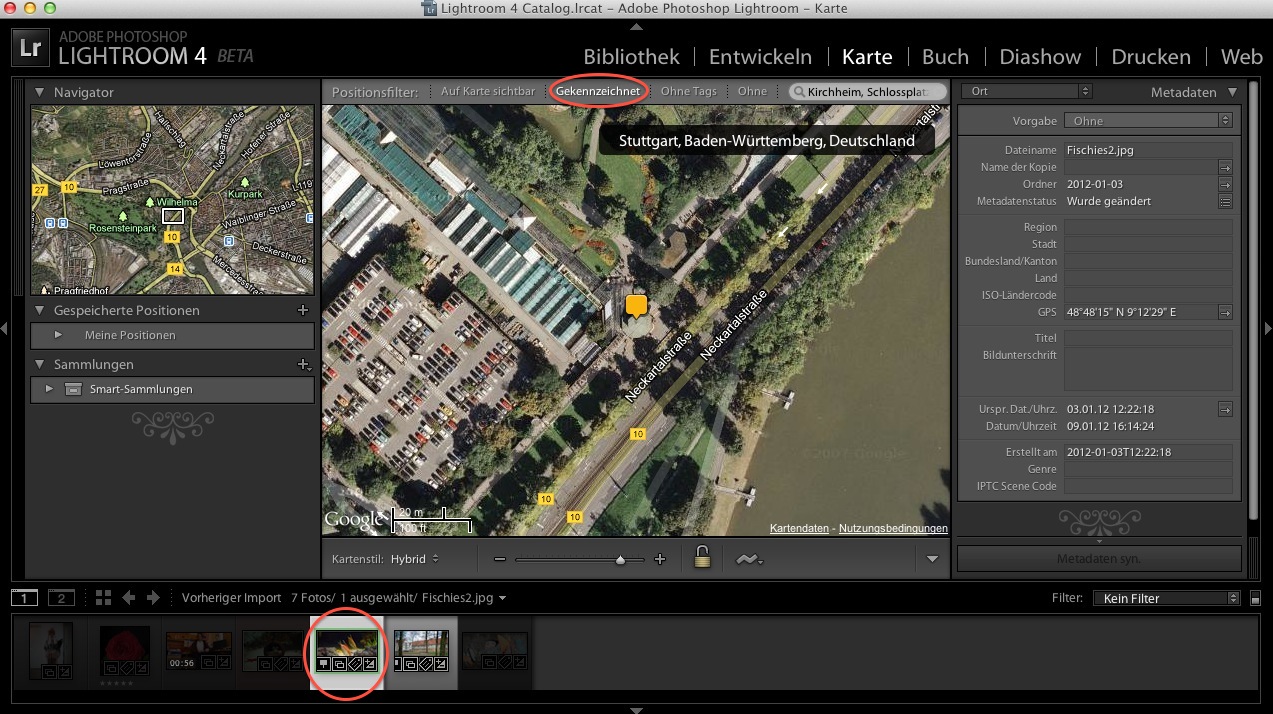Screen dimensions: 1273x714
Task: Click the Titel metadata field
Action: (x=1148, y=338)
